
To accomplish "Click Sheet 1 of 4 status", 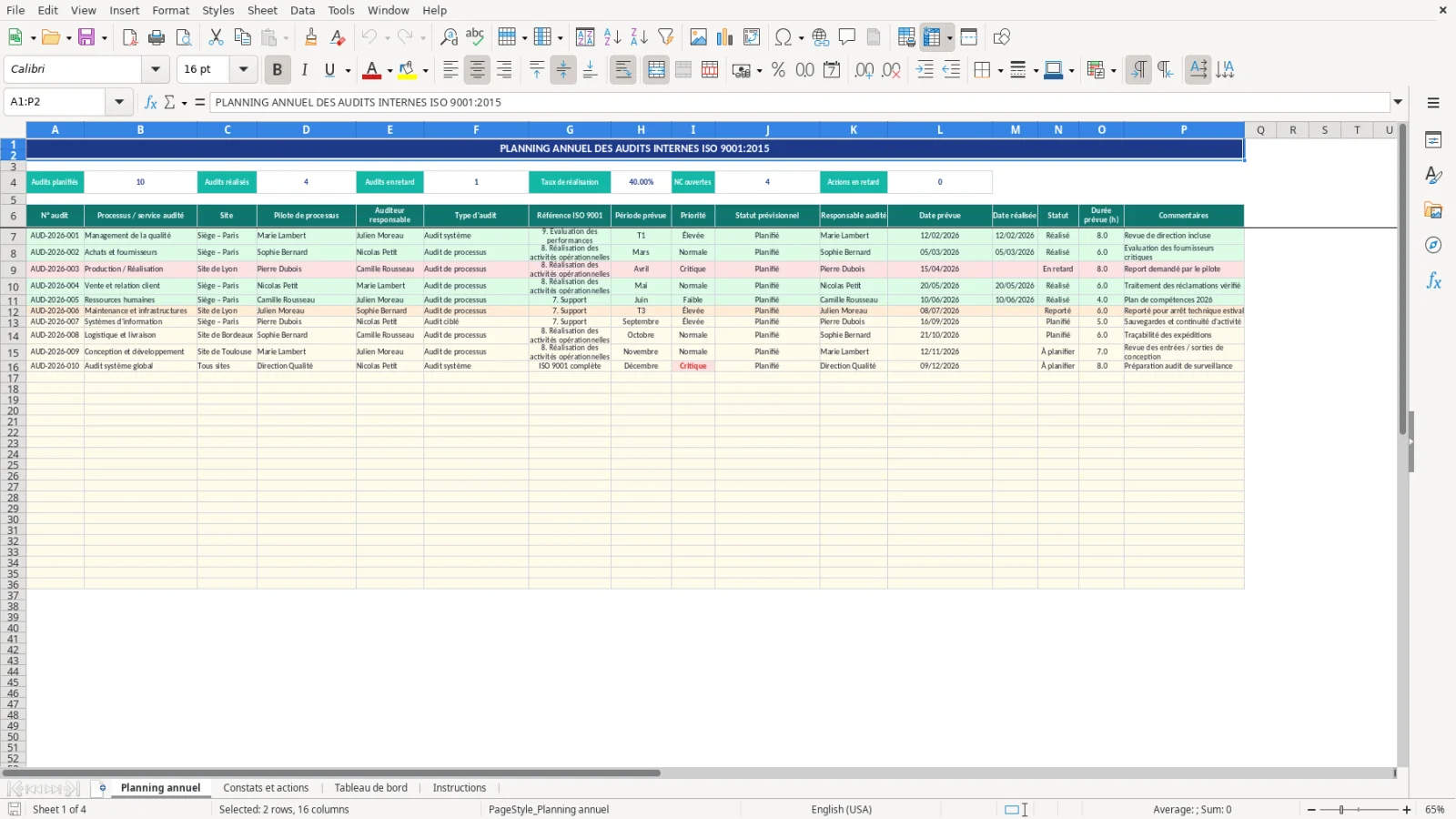I will pyautogui.click(x=59, y=809).
